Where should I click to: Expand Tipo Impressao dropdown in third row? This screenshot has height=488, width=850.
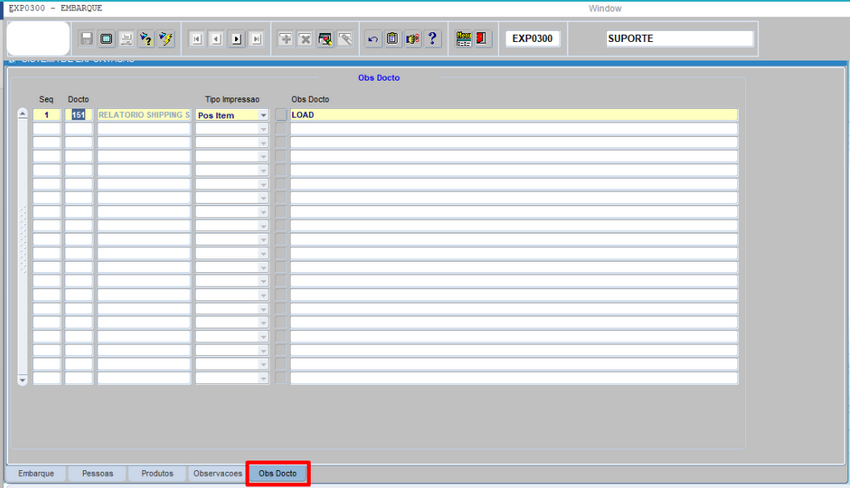click(264, 143)
